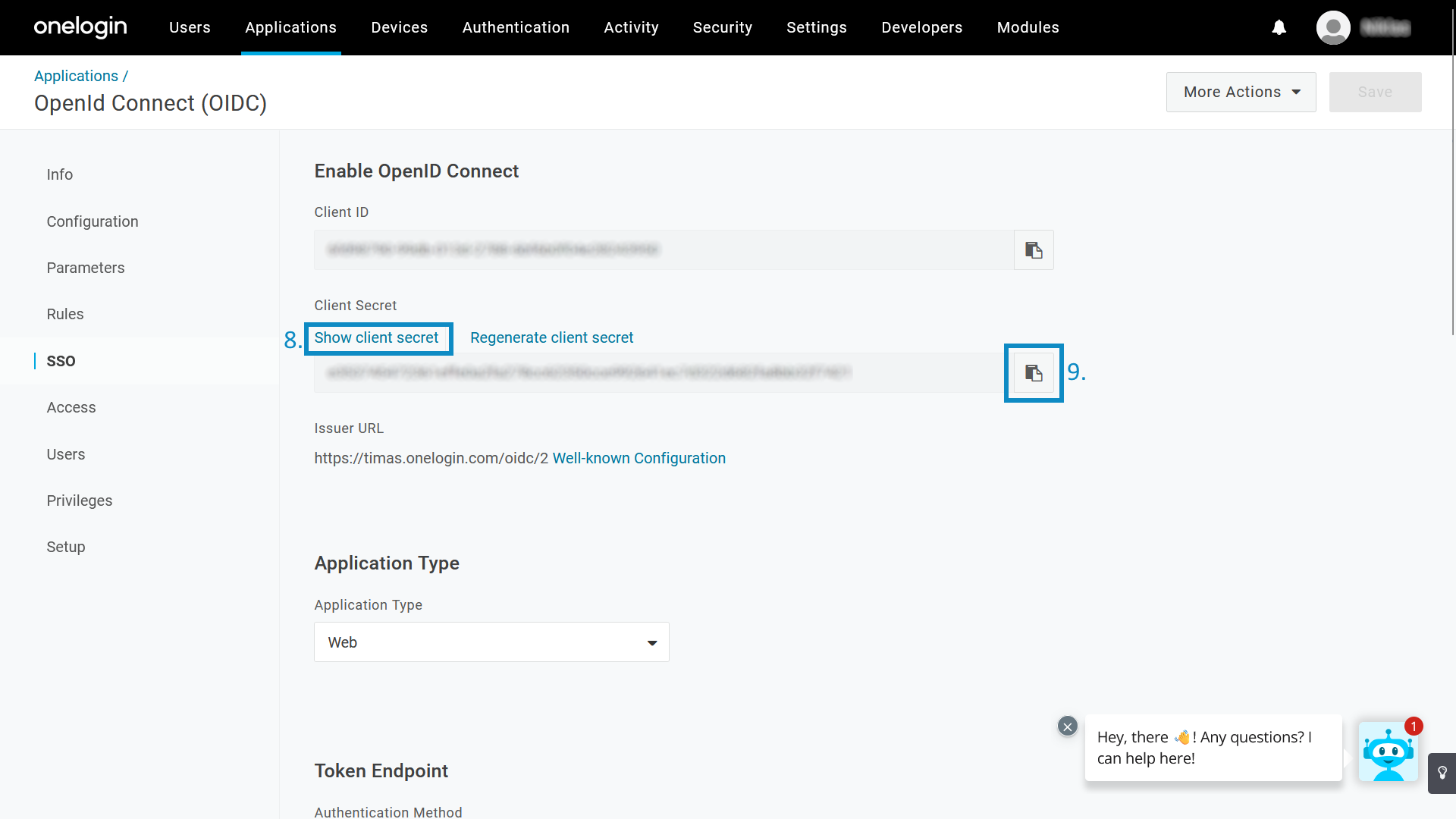1456x819 pixels.
Task: Open the Security menu
Action: [x=723, y=27]
